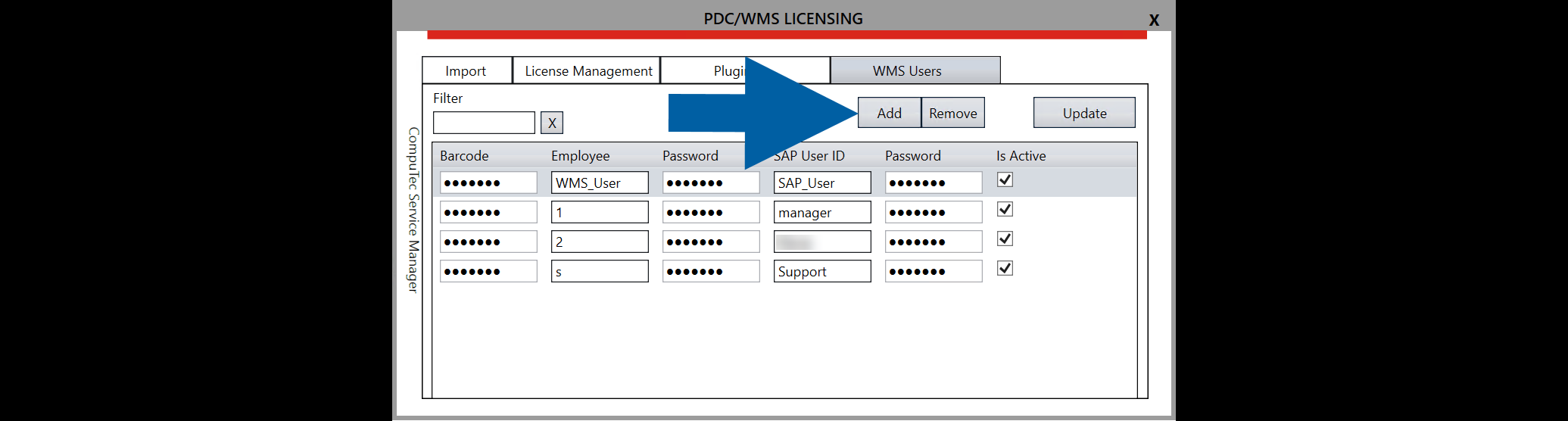Switch to the Import tab

(466, 70)
